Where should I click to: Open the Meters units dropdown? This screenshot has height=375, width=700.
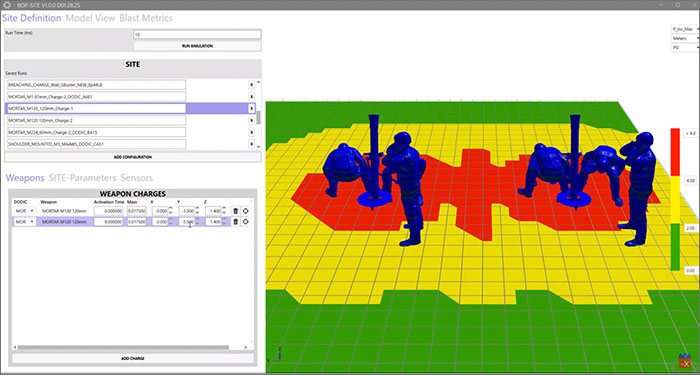[685, 38]
